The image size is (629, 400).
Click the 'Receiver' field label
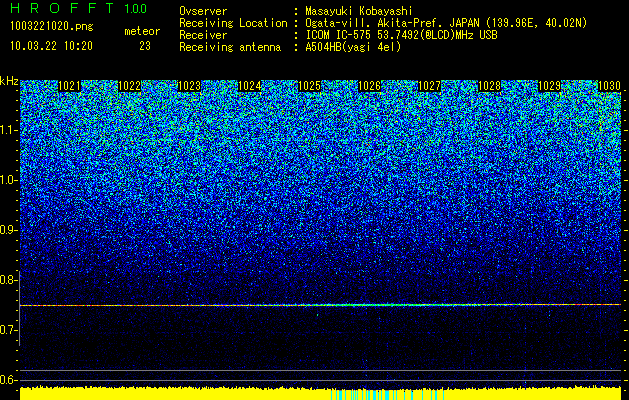[x=203, y=35]
